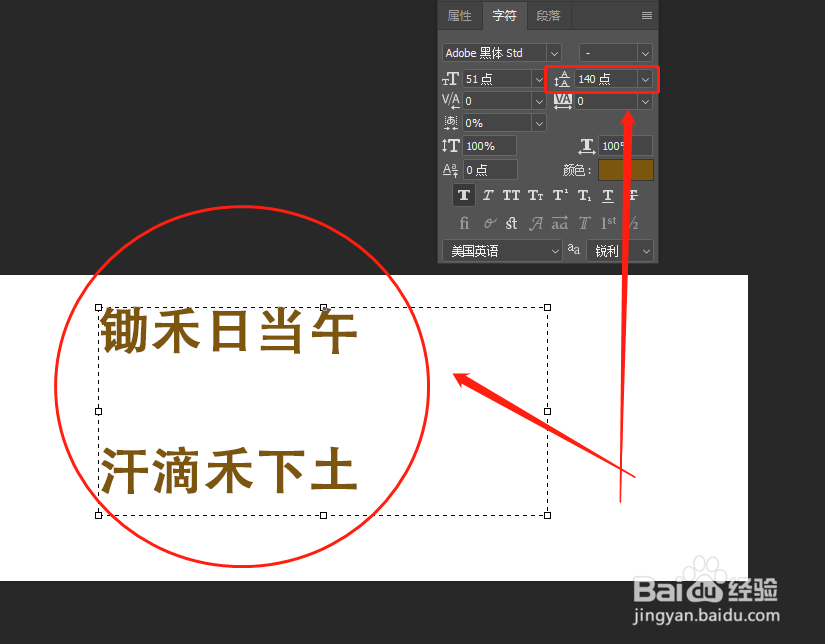Toggle Faux Italic style

(488, 196)
